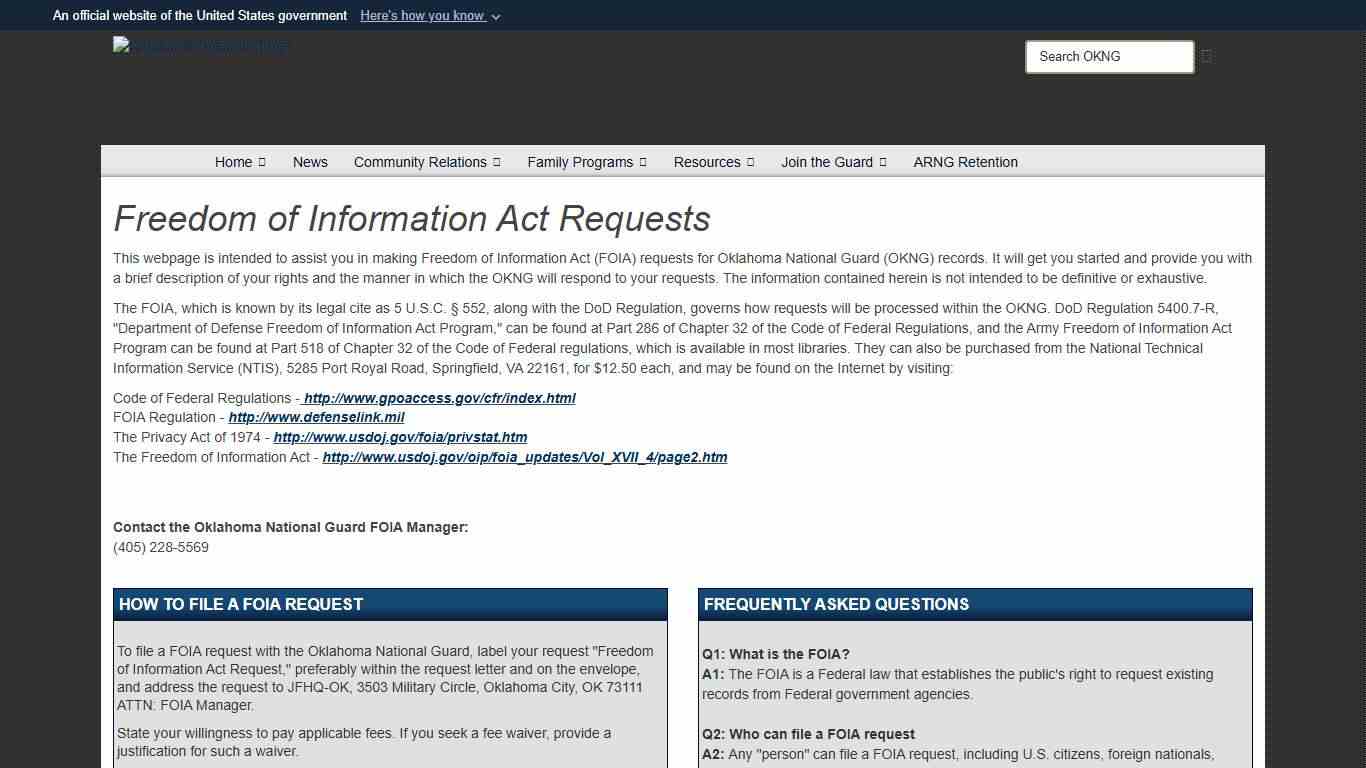Open the Resources dropdown
Image resolution: width=1366 pixels, height=768 pixels.
[713, 162]
